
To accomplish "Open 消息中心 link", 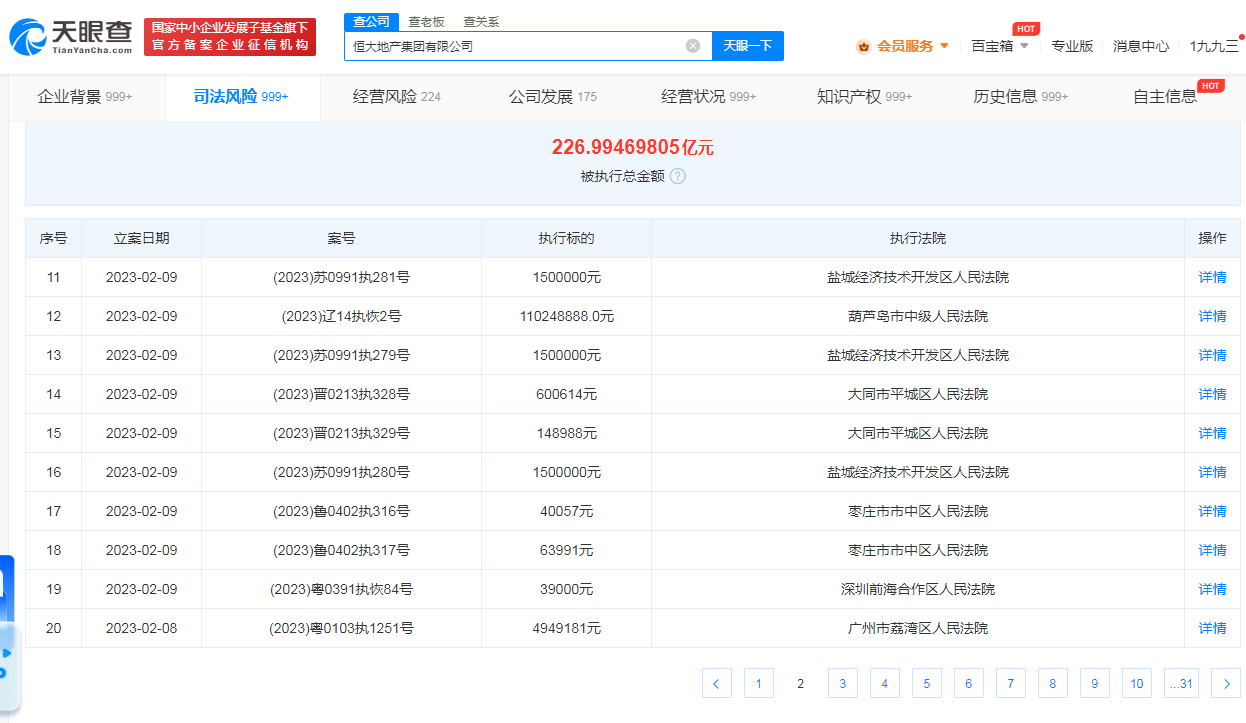I will pyautogui.click(x=1141, y=46).
